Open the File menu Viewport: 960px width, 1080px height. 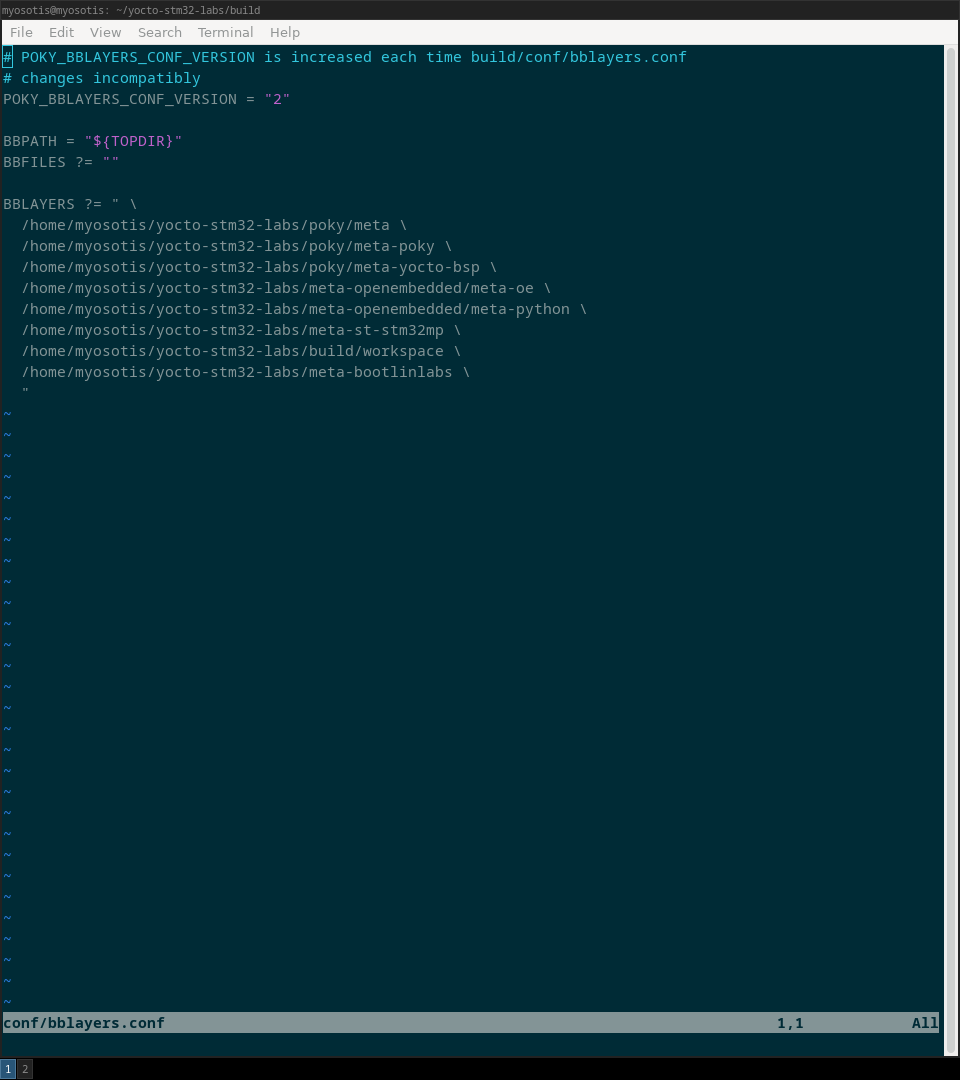21,32
